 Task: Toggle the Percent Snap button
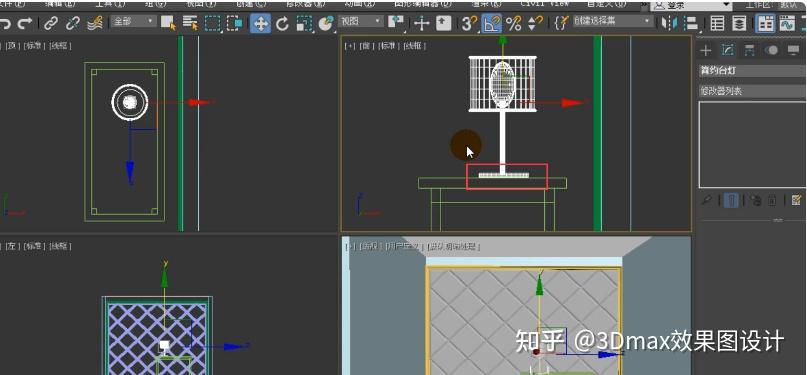(514, 23)
